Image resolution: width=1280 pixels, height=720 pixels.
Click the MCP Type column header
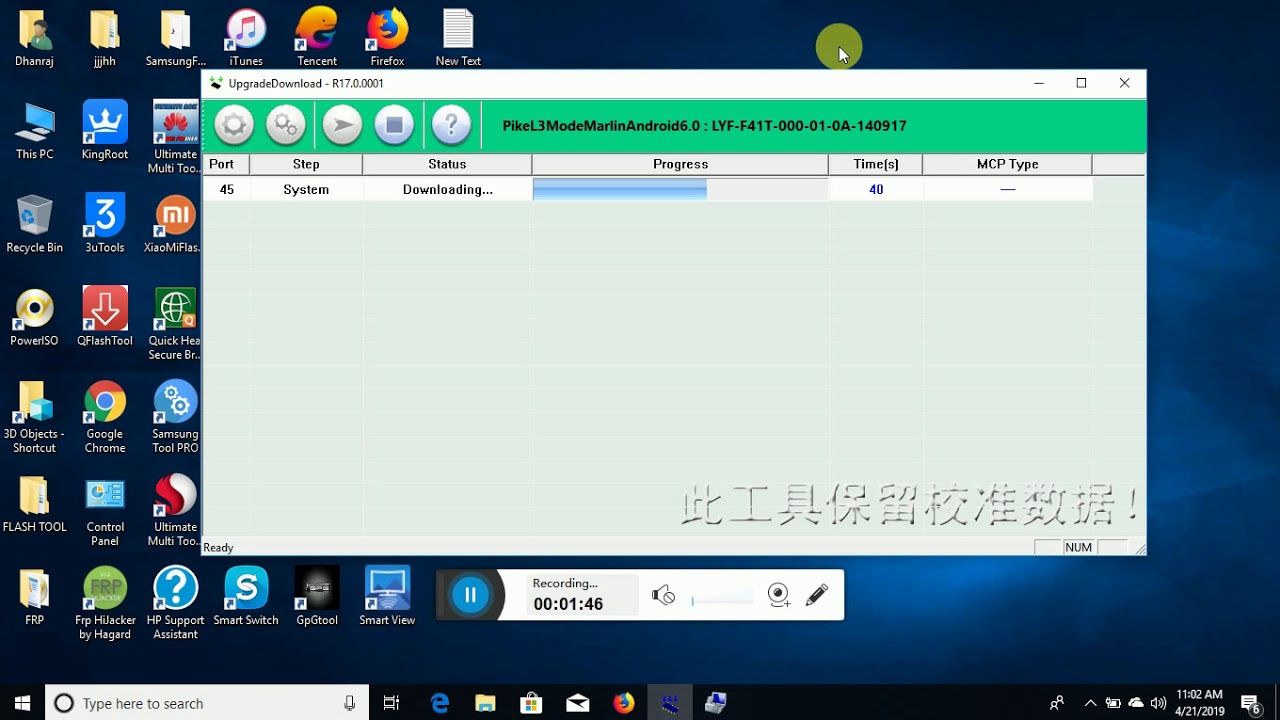tap(1007, 164)
